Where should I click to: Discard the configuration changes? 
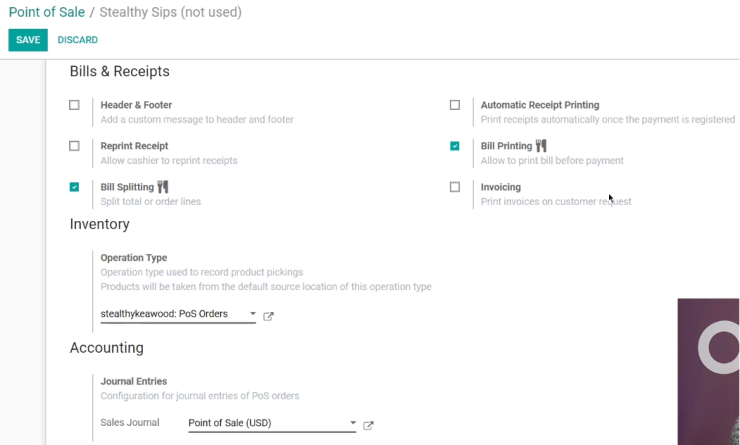pos(77,40)
